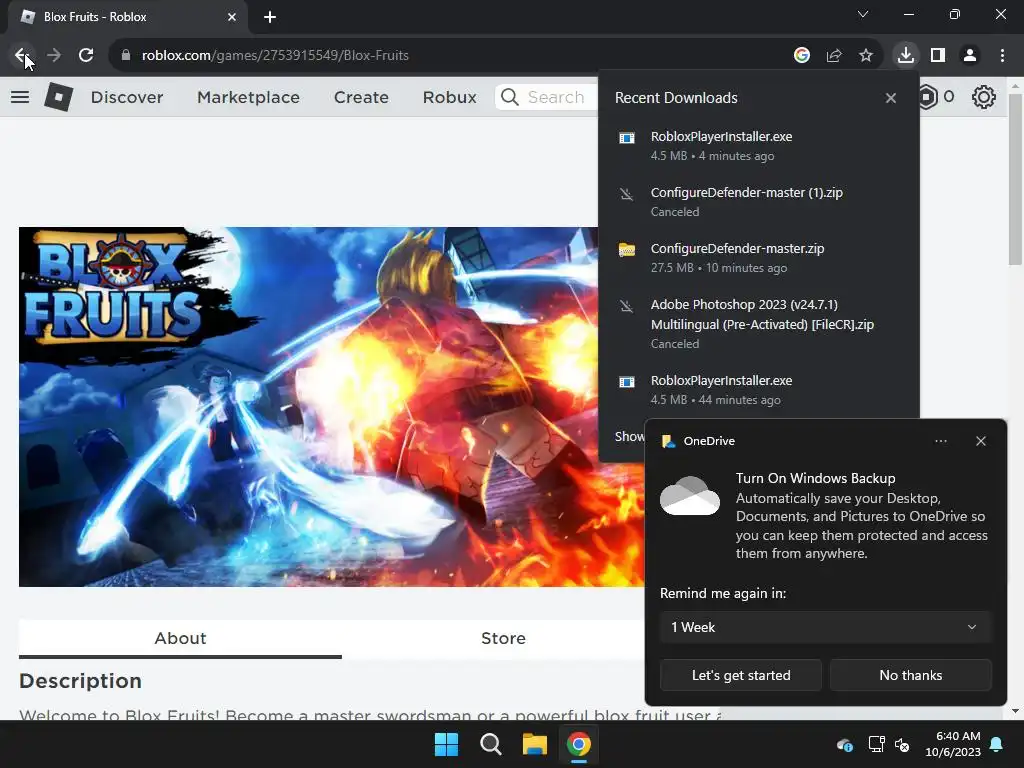Select the canceled ConfigureDefender-master (1).zip entry
Viewport: 1024px width, 768px height.
[x=759, y=202]
